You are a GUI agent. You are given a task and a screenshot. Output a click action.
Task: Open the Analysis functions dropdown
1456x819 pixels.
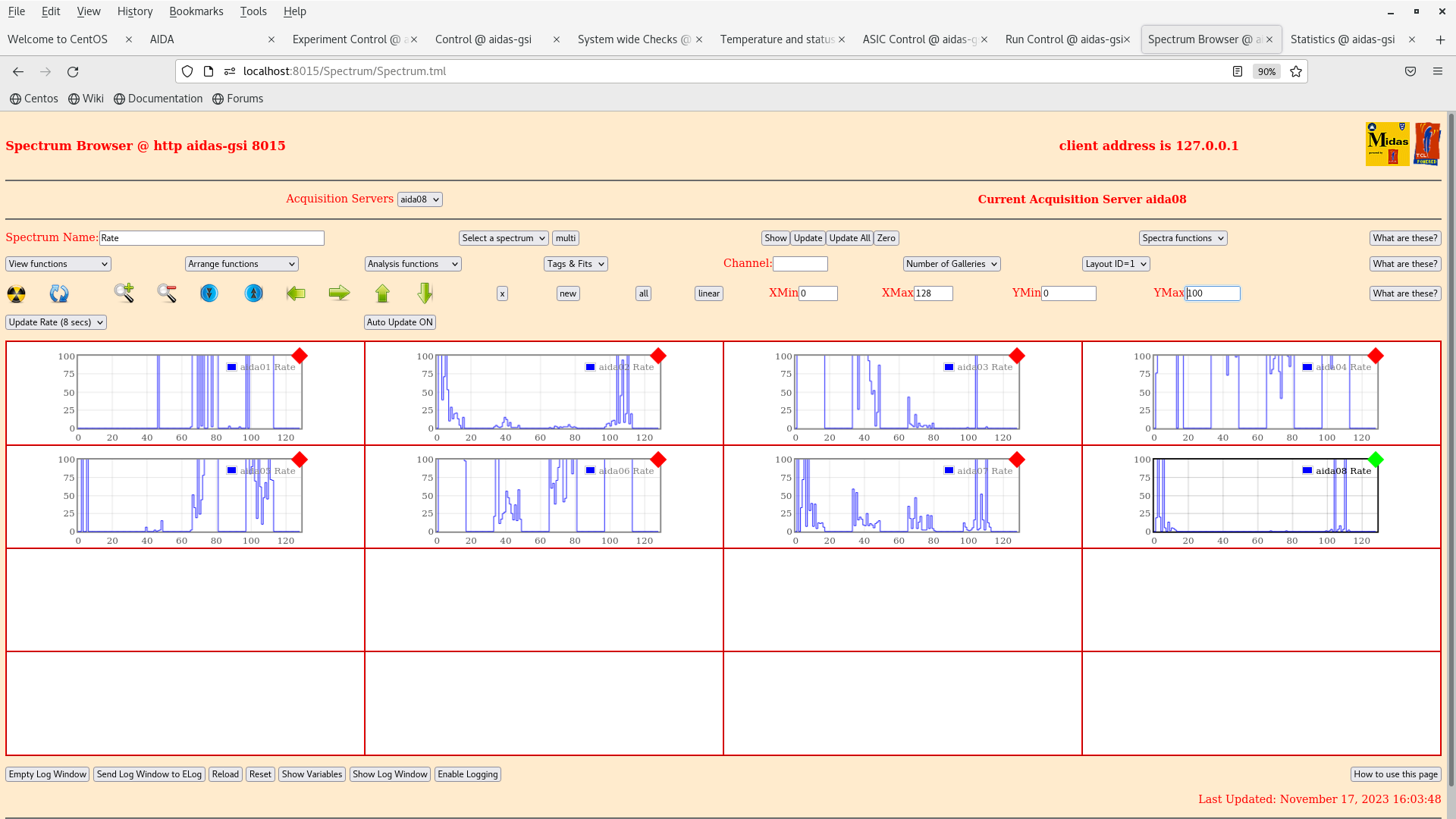click(413, 264)
